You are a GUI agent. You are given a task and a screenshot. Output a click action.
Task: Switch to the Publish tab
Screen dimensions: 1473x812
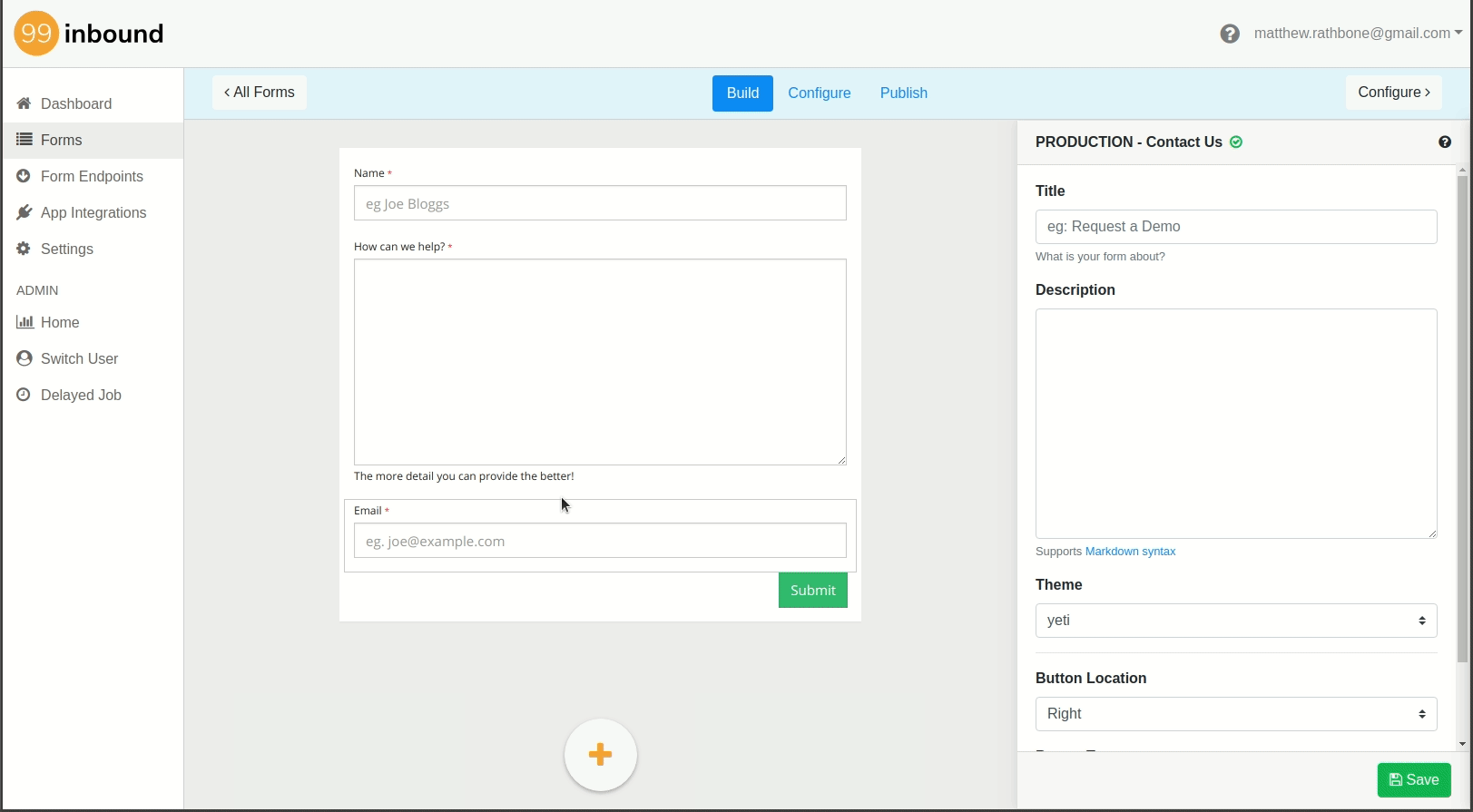(x=904, y=93)
